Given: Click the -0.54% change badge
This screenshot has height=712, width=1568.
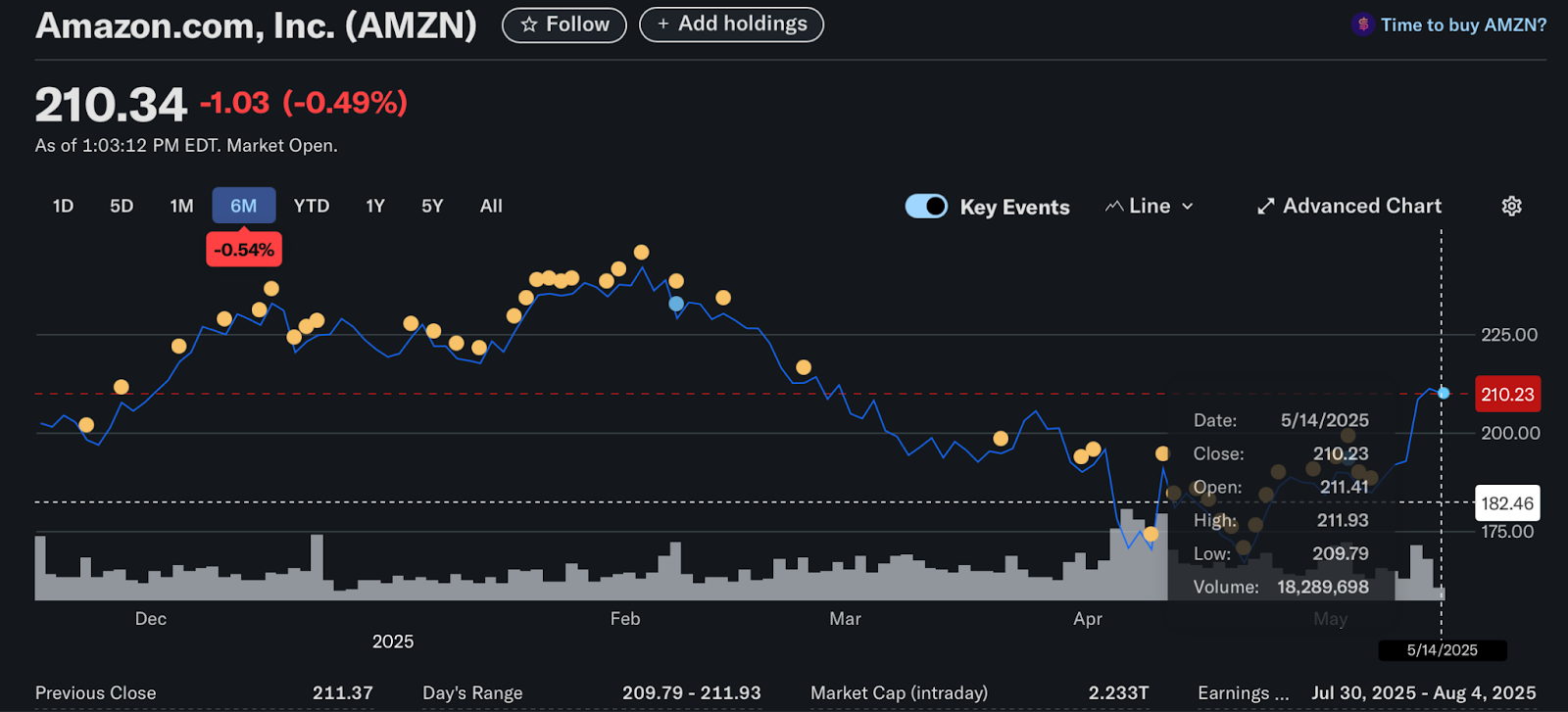Looking at the screenshot, I should tap(244, 250).
